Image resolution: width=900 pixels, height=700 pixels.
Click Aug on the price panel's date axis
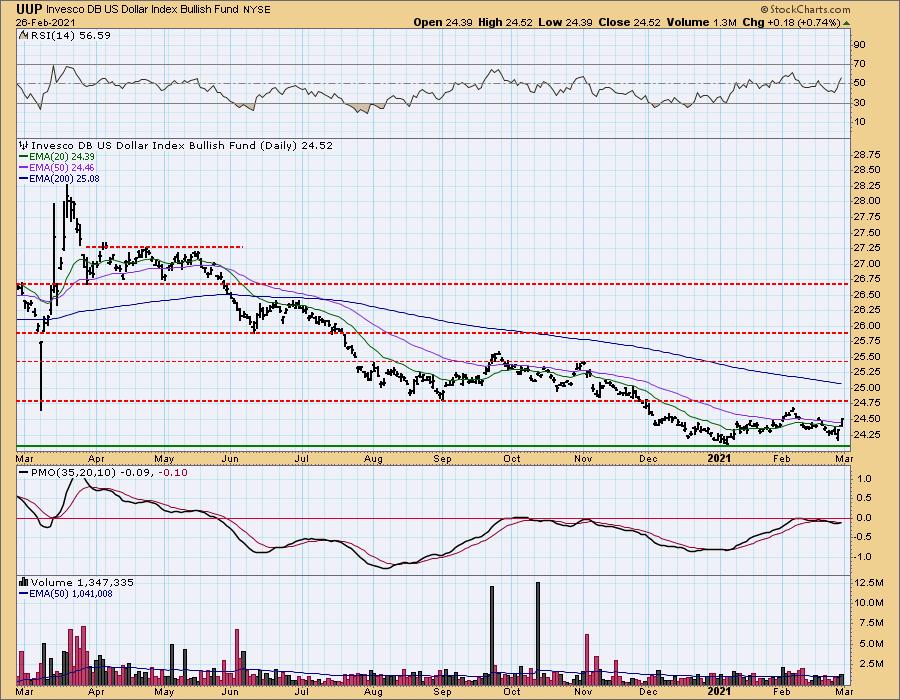pos(373,459)
